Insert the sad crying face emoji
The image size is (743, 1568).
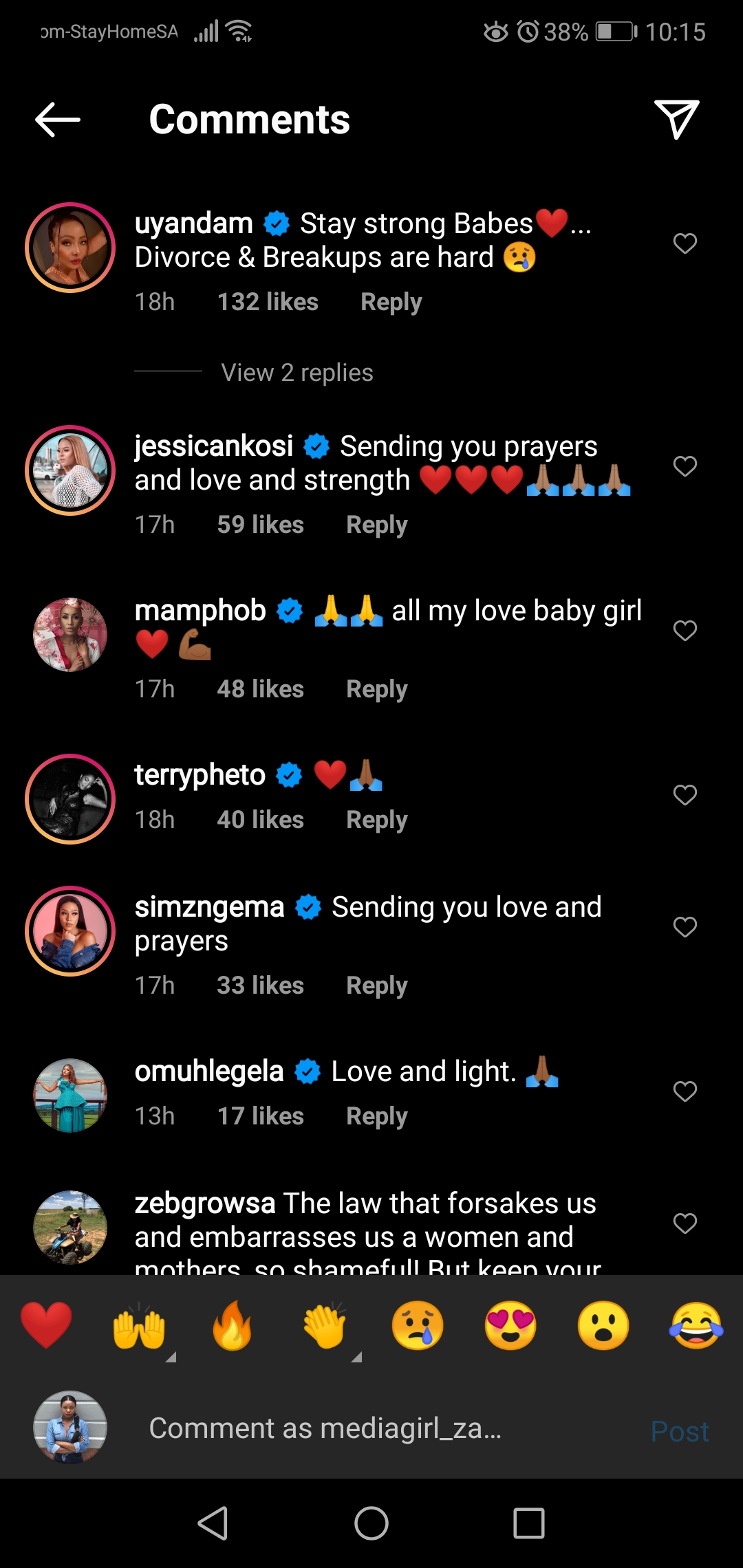coord(418,1325)
